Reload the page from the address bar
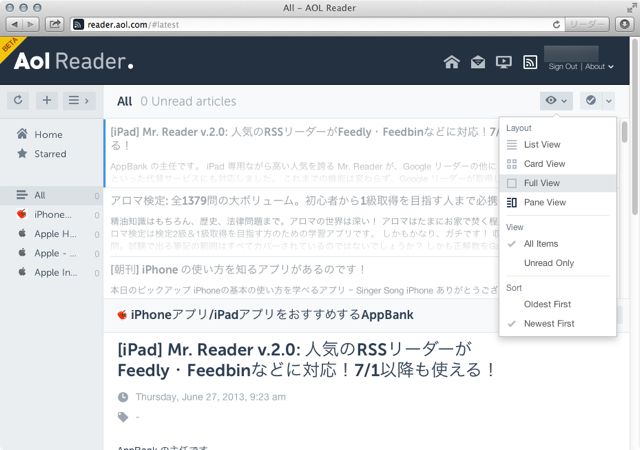The height and width of the screenshot is (450, 640). click(x=556, y=25)
